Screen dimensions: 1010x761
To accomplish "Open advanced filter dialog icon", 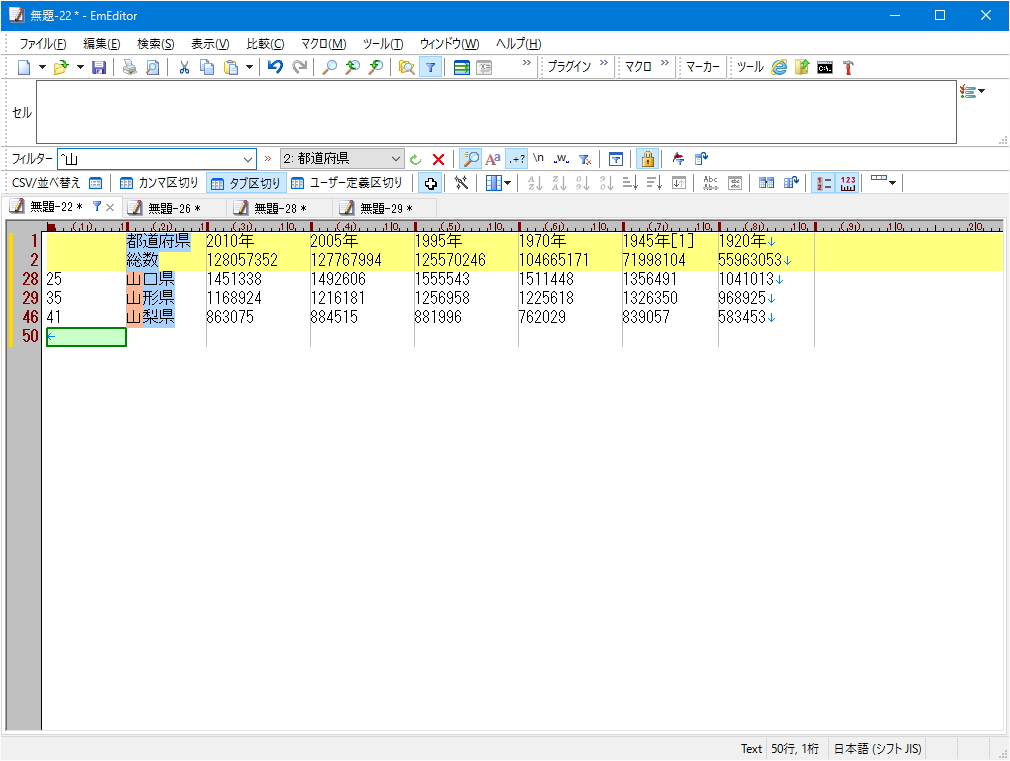I will 616,159.
